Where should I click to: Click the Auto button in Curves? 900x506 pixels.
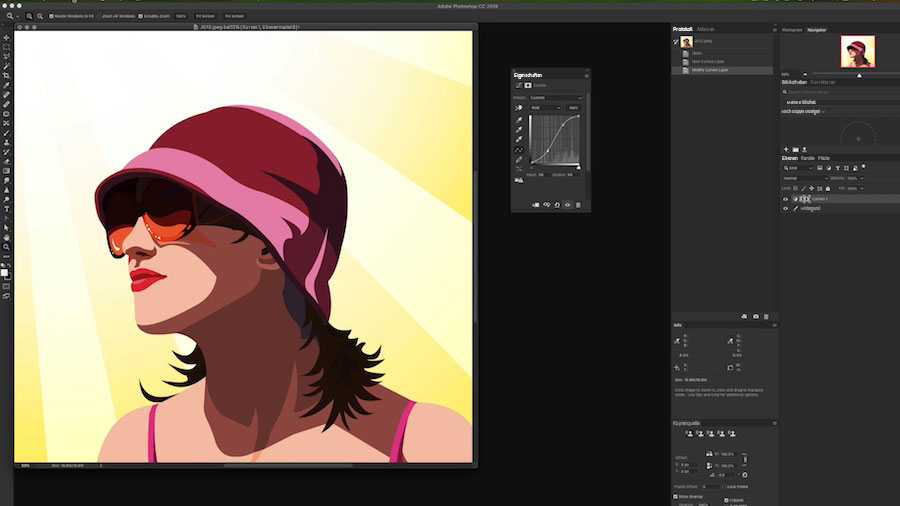574,108
